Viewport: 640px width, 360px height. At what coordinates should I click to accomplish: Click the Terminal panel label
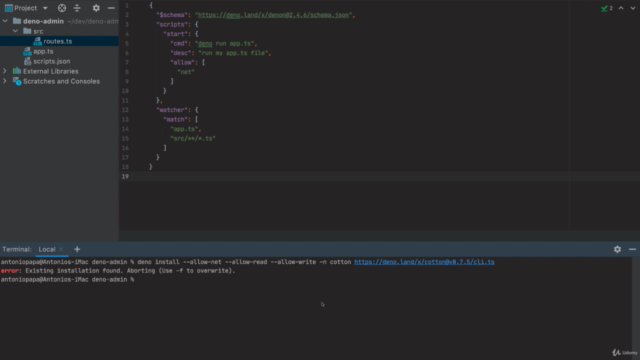17,249
